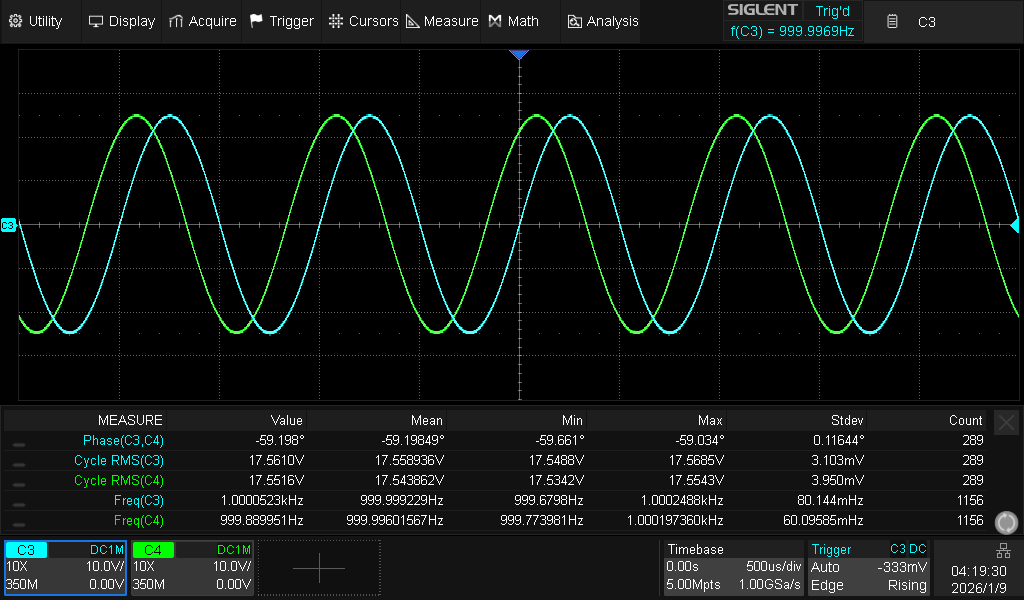The width and height of the screenshot is (1024, 600).
Task: Open the Measure dropdown menu
Action: [441, 21]
